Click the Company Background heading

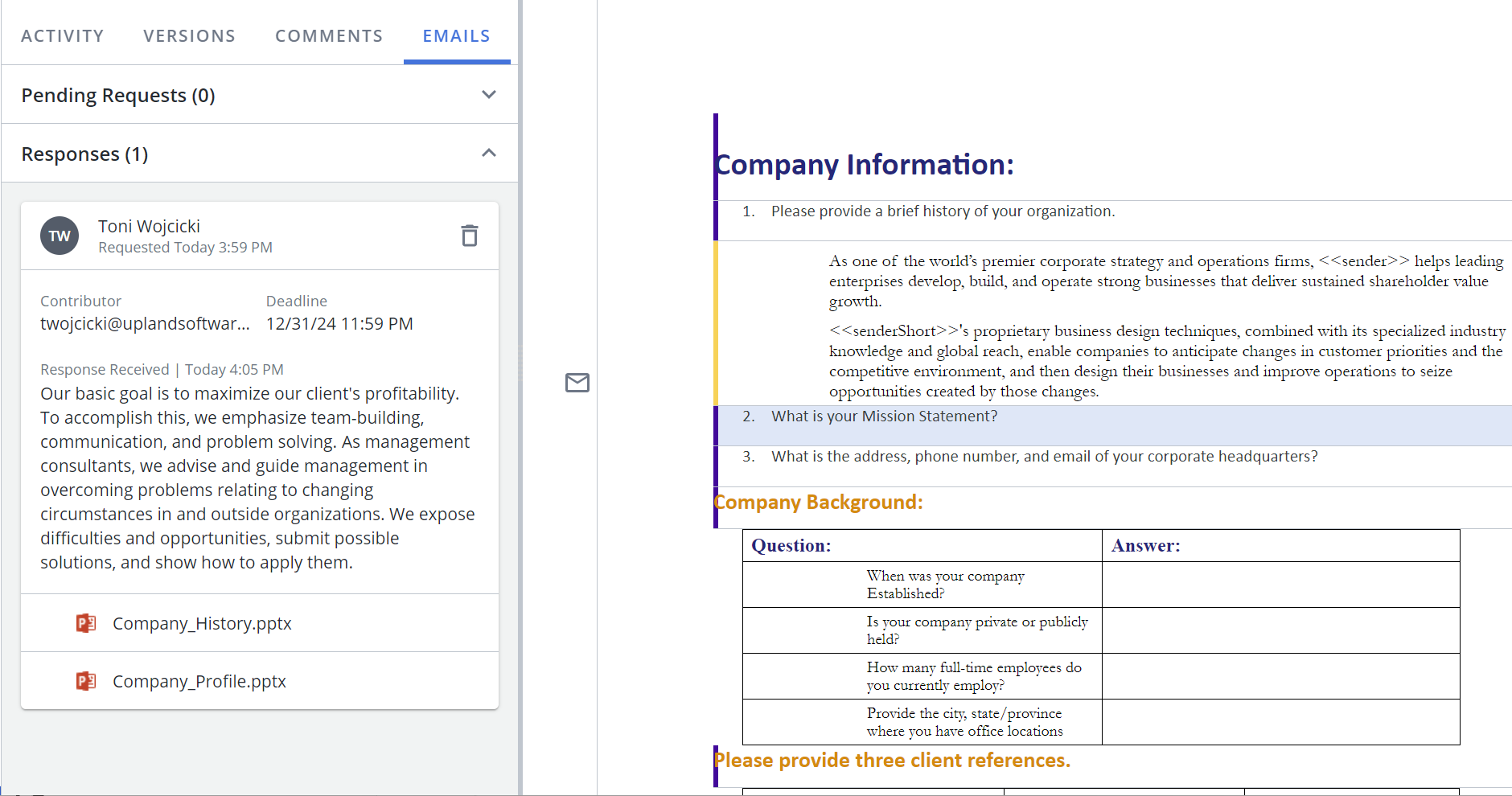[819, 502]
